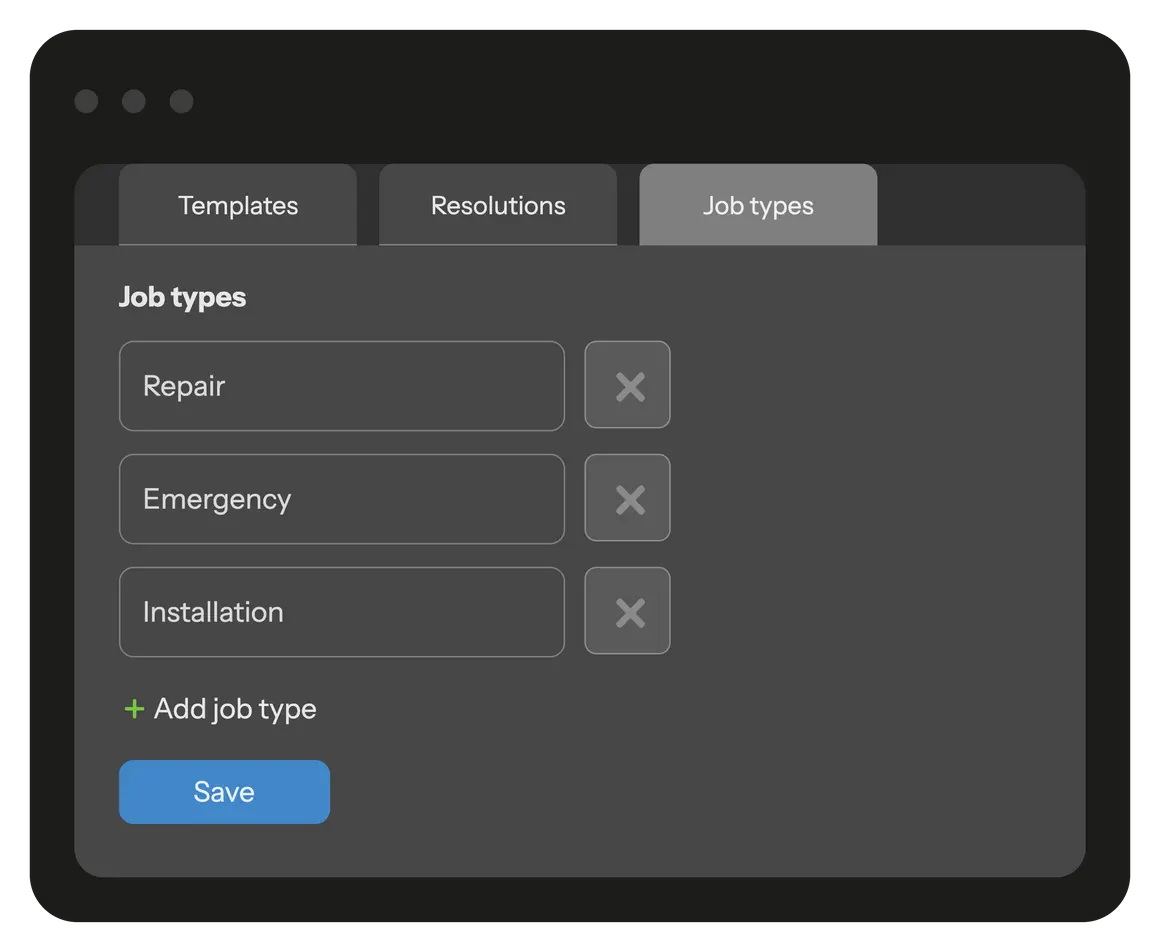Click the third window control dot
Image resolution: width=1160 pixels, height=952 pixels.
click(181, 101)
